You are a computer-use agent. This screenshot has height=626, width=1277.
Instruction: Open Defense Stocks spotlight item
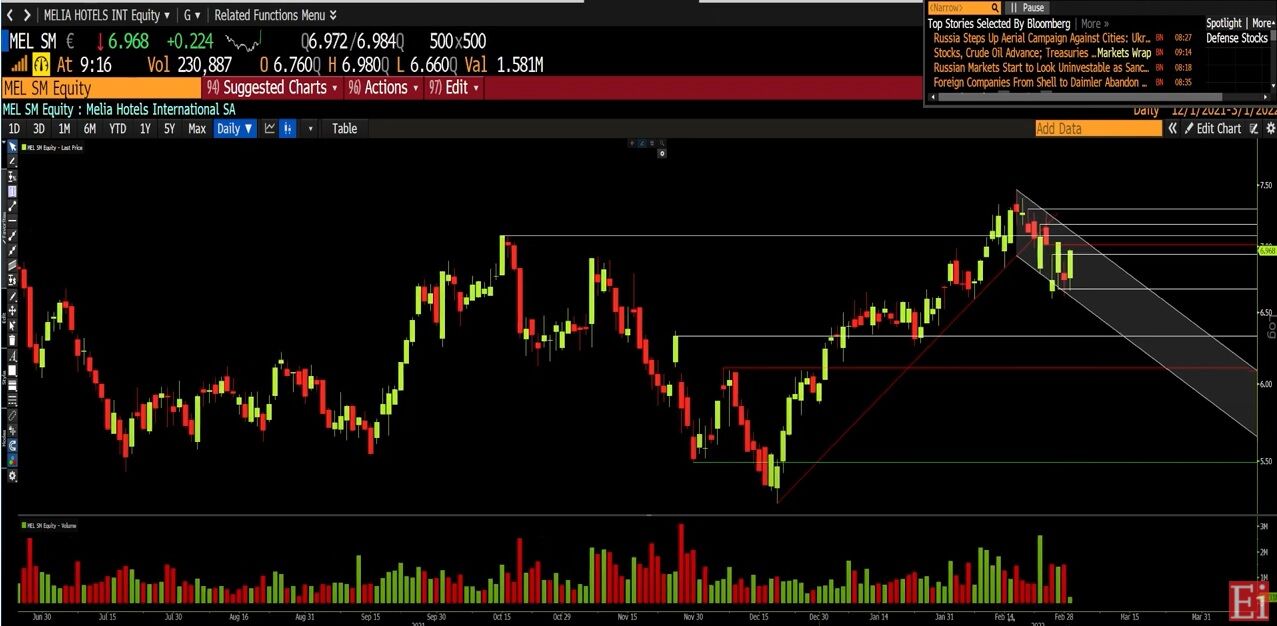pyautogui.click(x=1236, y=38)
